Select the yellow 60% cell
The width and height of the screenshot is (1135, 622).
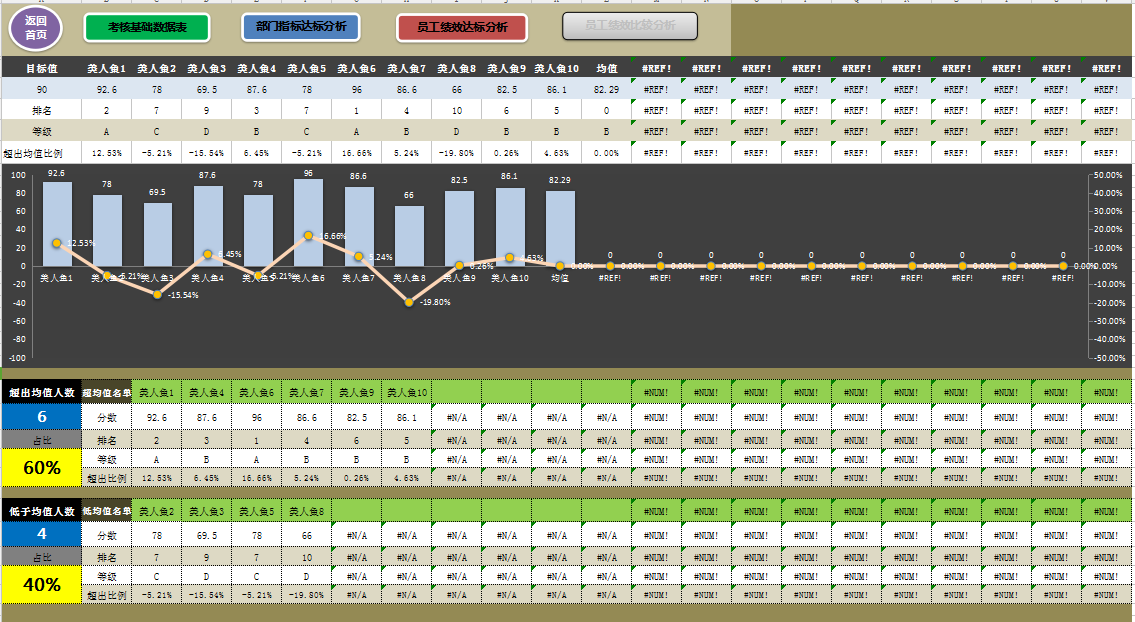[x=42, y=468]
